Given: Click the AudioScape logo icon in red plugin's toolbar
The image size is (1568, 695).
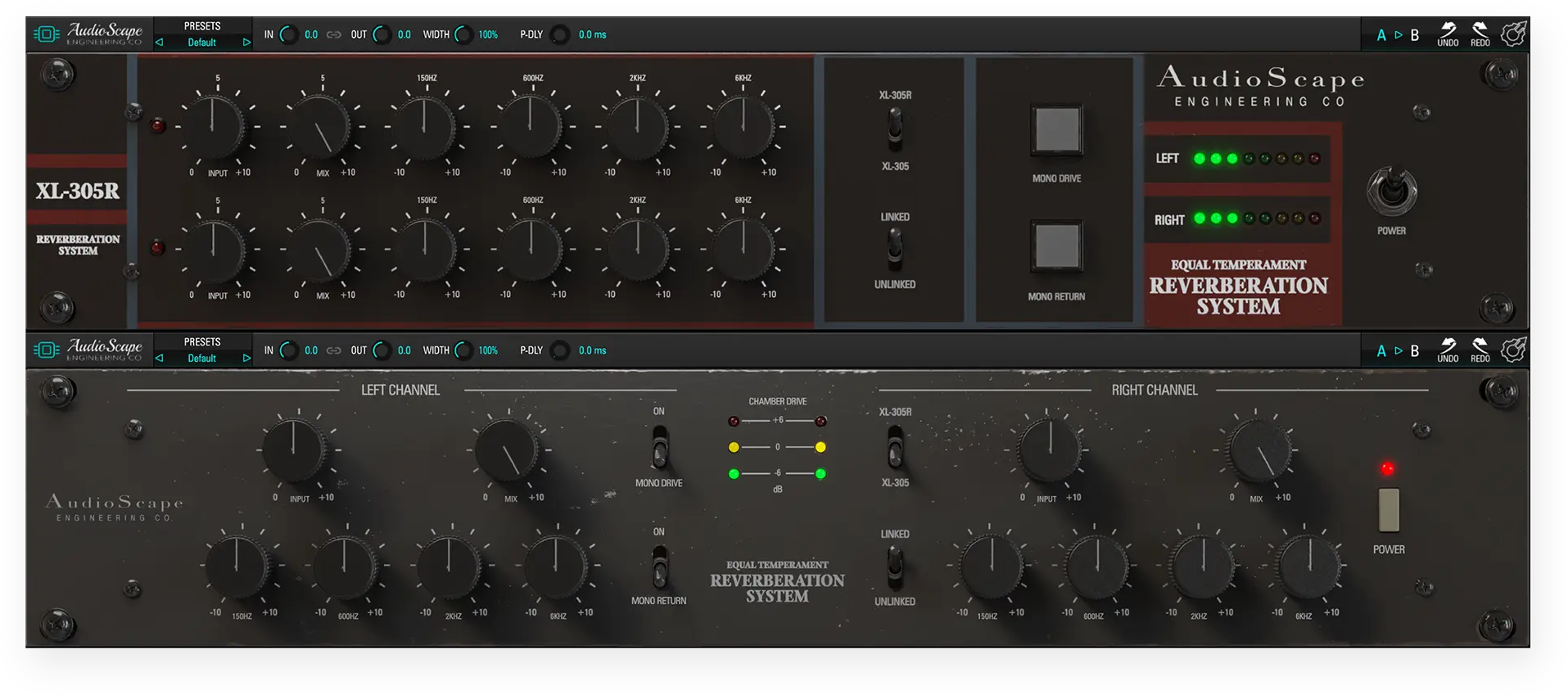Looking at the screenshot, I should pos(46,34).
